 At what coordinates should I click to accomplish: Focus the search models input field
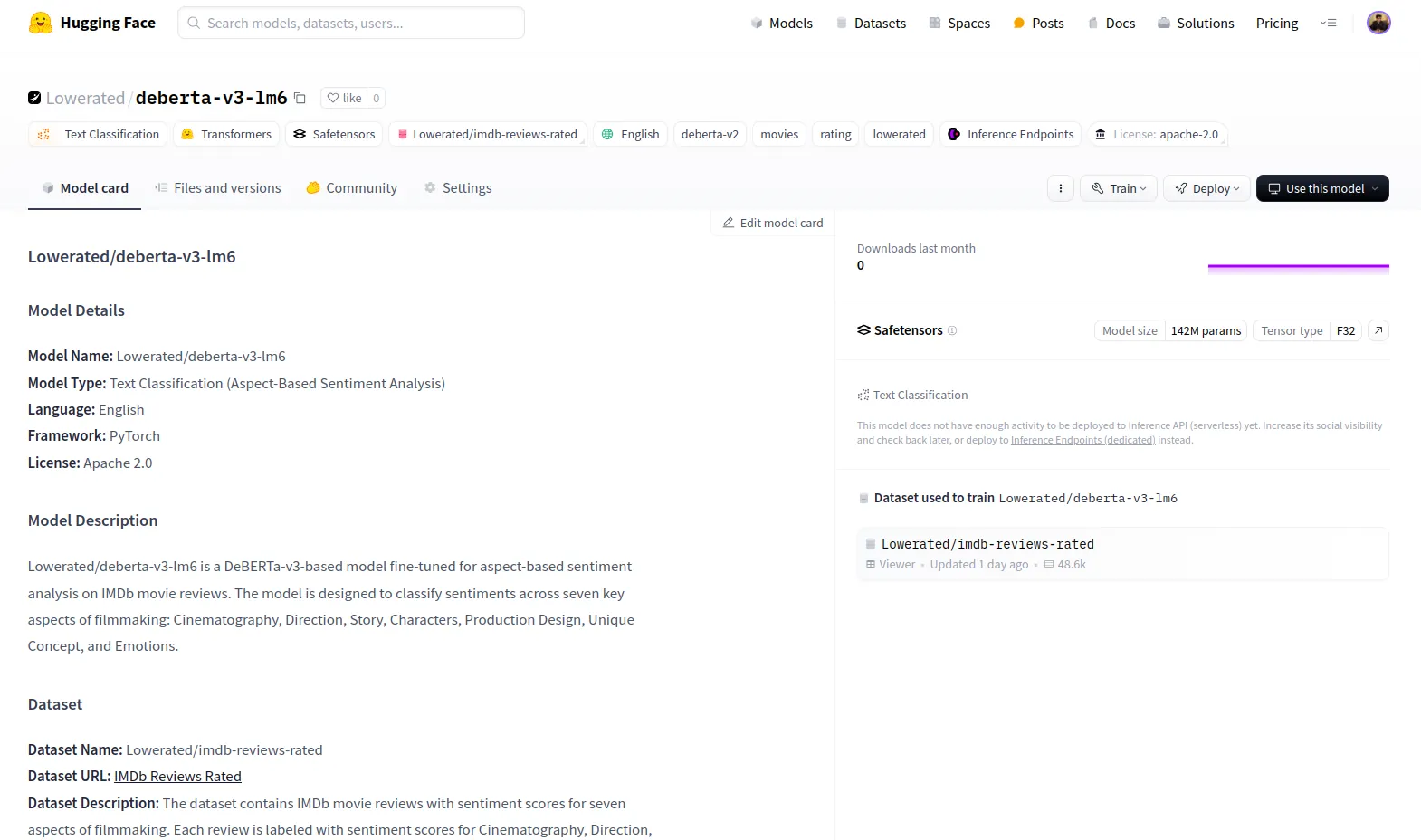(351, 23)
